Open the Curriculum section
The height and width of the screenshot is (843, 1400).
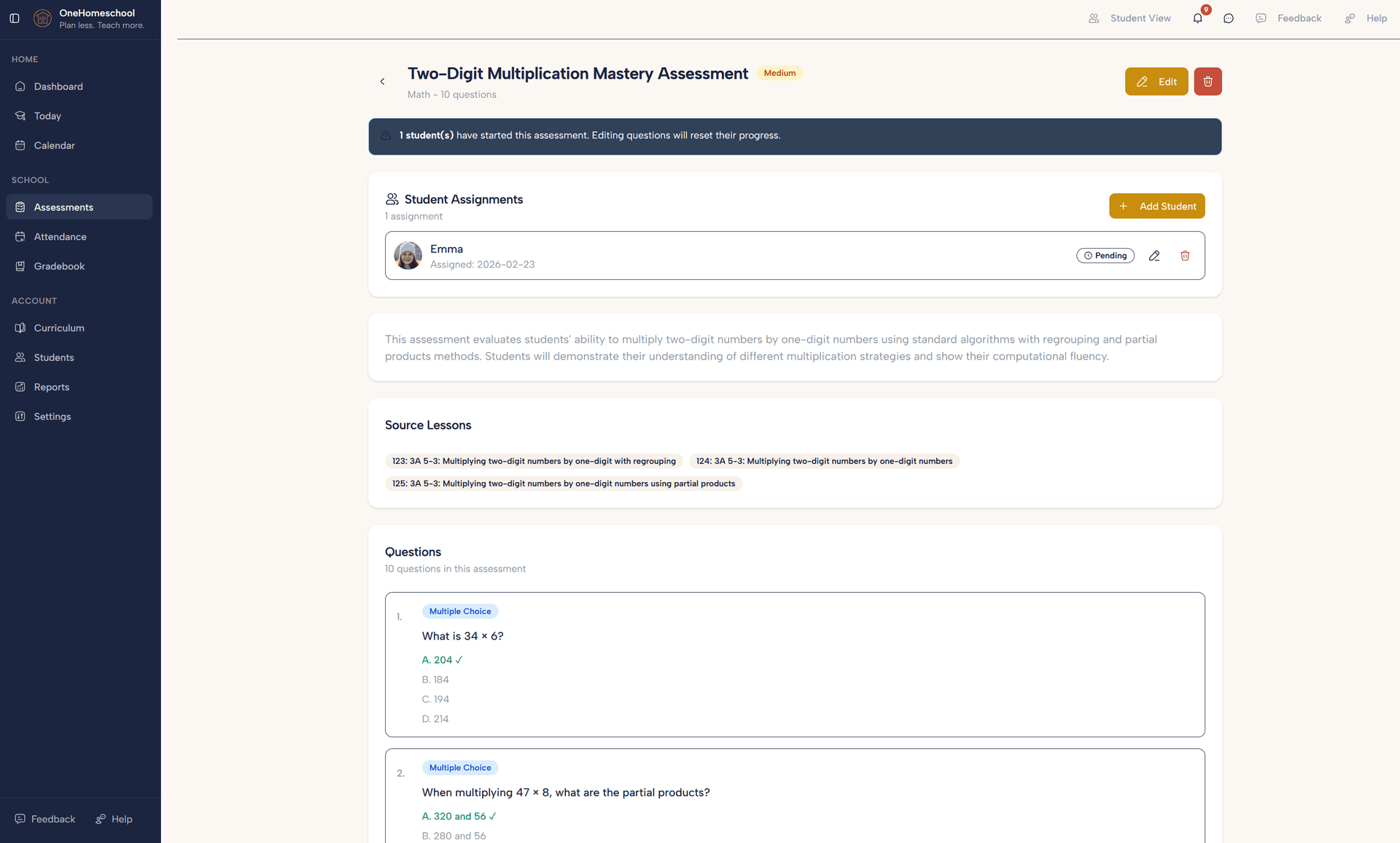pos(58,327)
